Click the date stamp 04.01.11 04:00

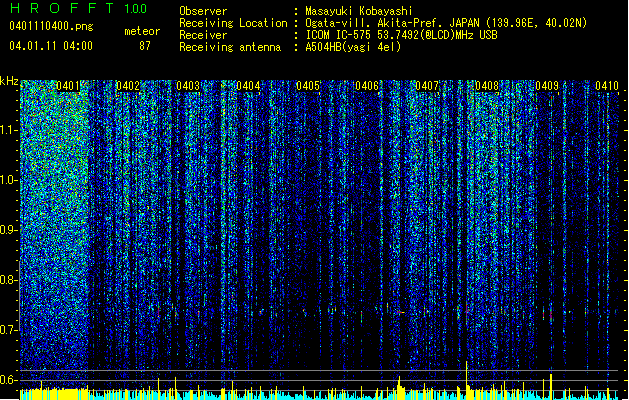pyautogui.click(x=51, y=46)
